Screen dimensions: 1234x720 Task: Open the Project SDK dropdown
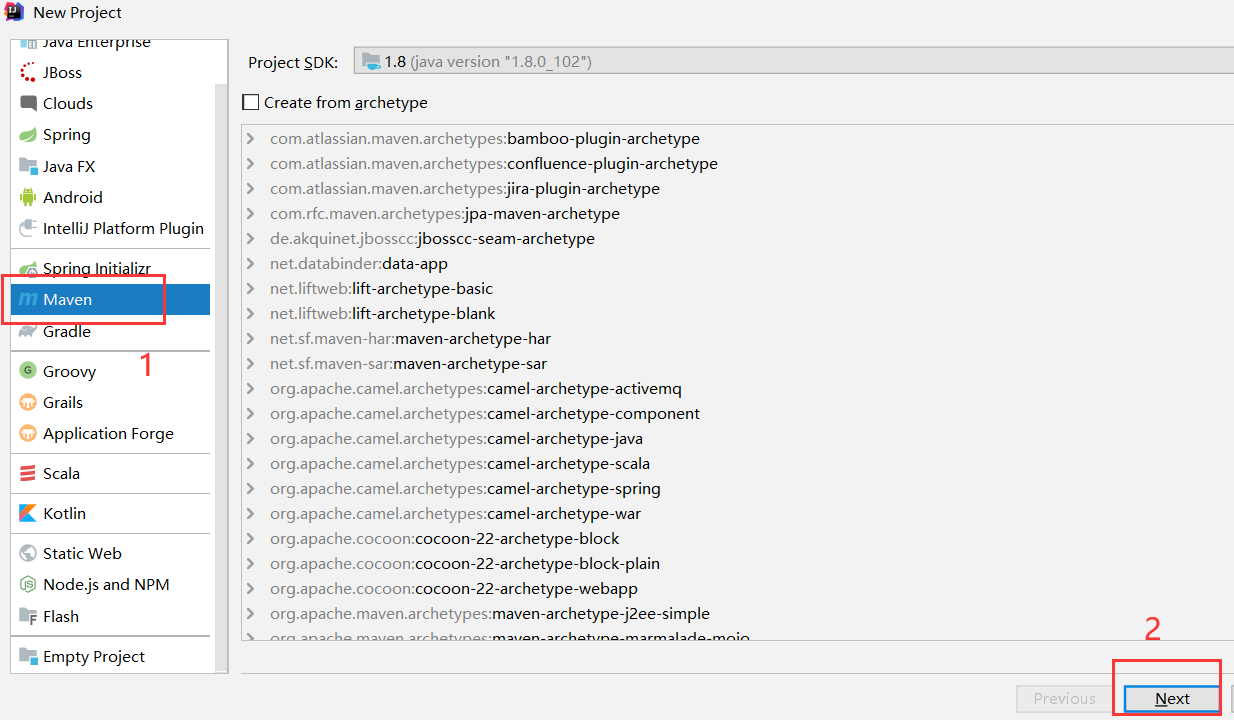pos(792,62)
